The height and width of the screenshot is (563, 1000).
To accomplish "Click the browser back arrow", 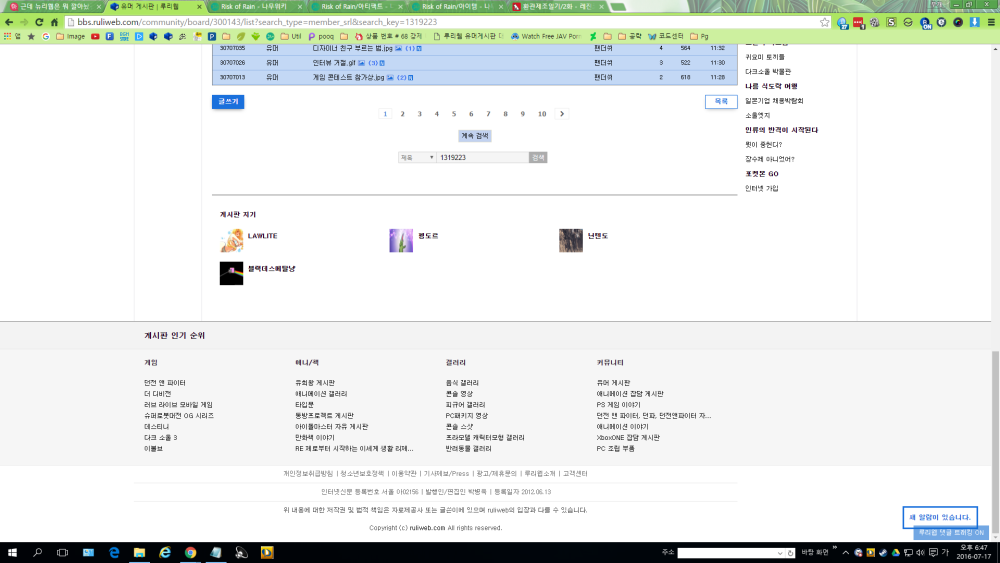I will click(10, 21).
